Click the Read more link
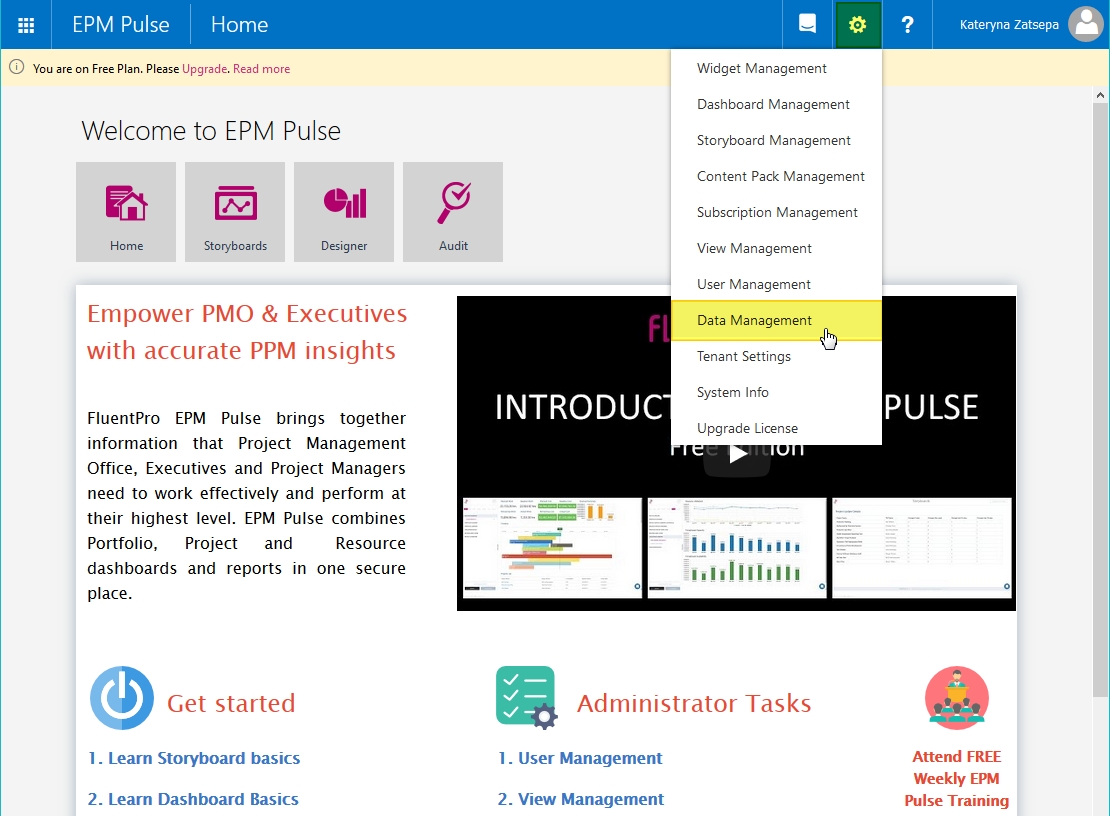 click(261, 69)
